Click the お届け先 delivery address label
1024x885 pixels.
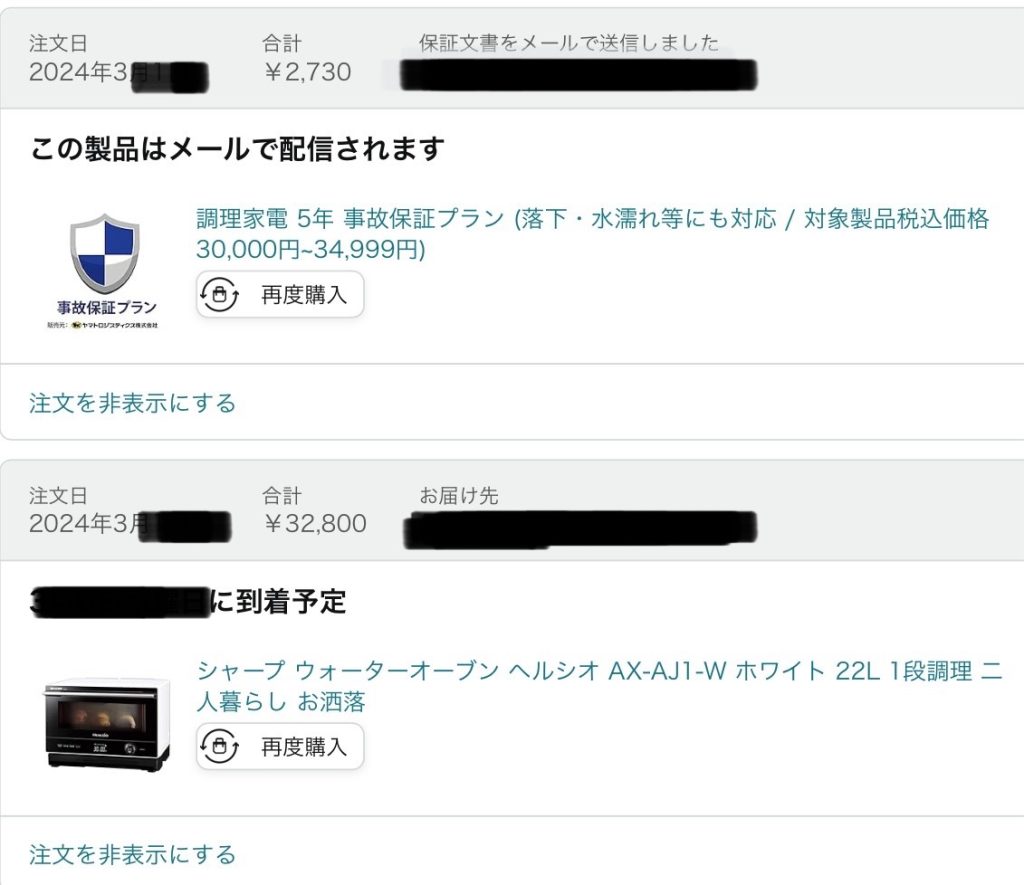coord(458,496)
